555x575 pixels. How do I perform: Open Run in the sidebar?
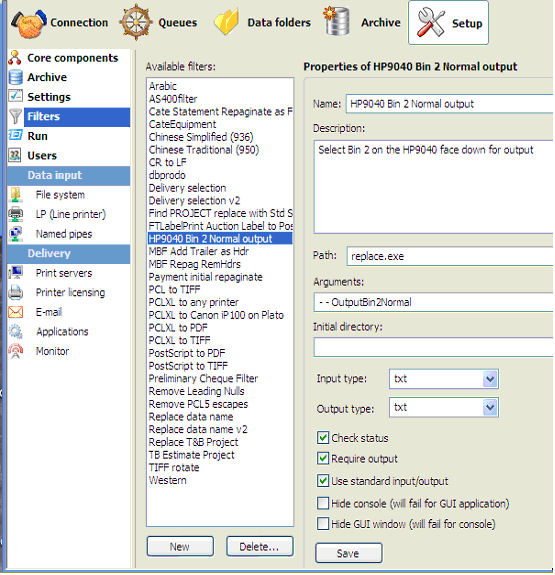tap(37, 136)
